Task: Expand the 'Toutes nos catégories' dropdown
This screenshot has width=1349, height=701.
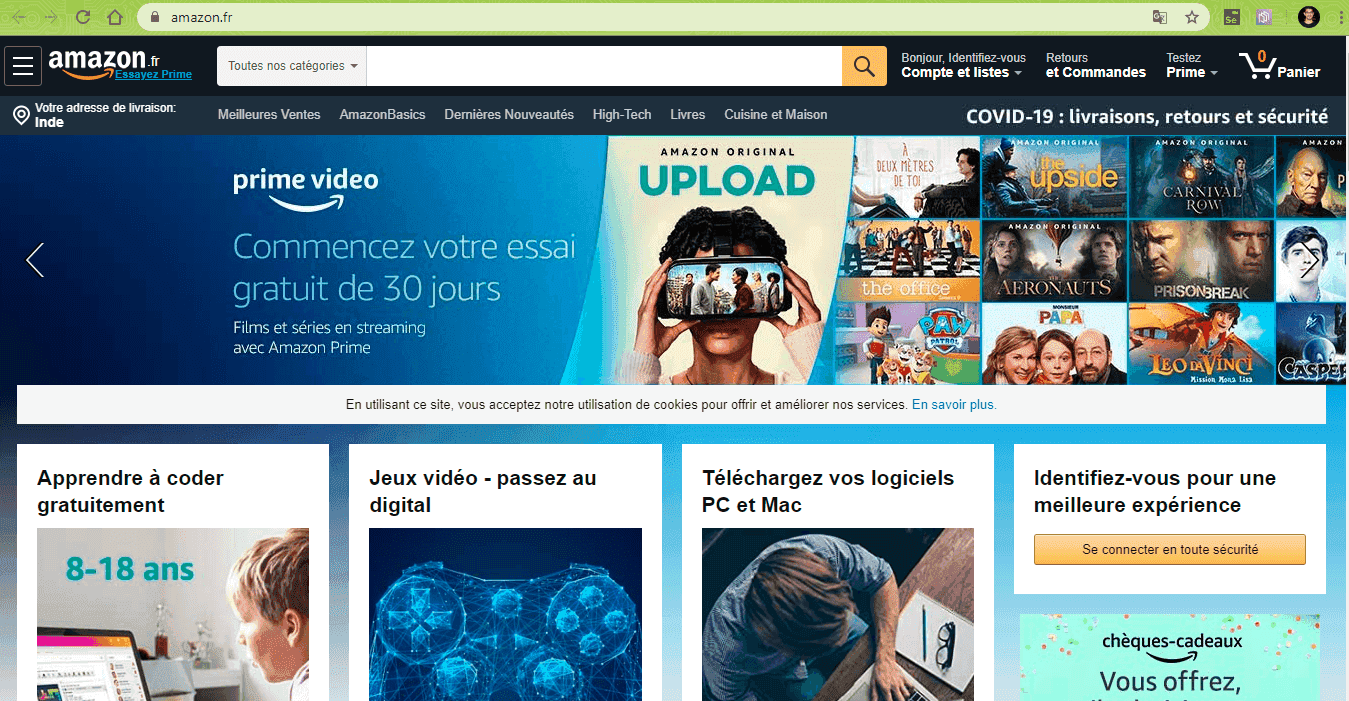Action: tap(292, 66)
